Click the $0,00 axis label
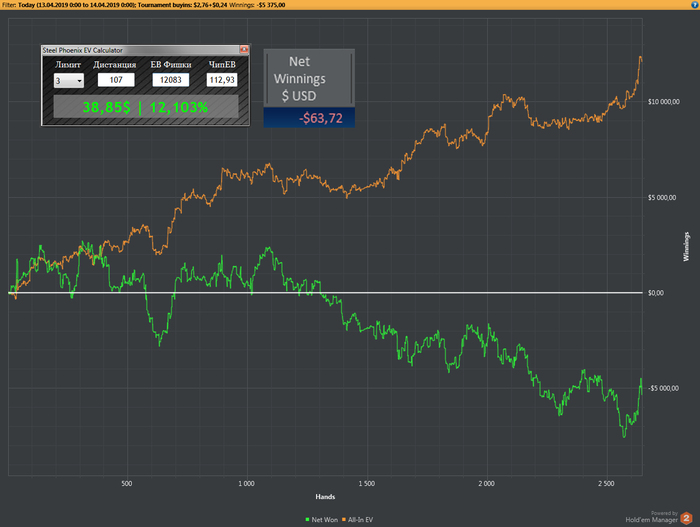Viewport: 700px width, 527px height. coord(655,293)
